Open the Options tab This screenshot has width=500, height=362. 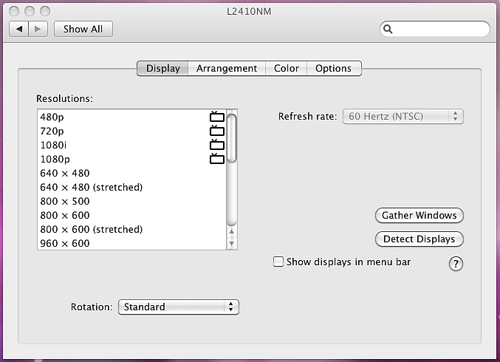(333, 68)
